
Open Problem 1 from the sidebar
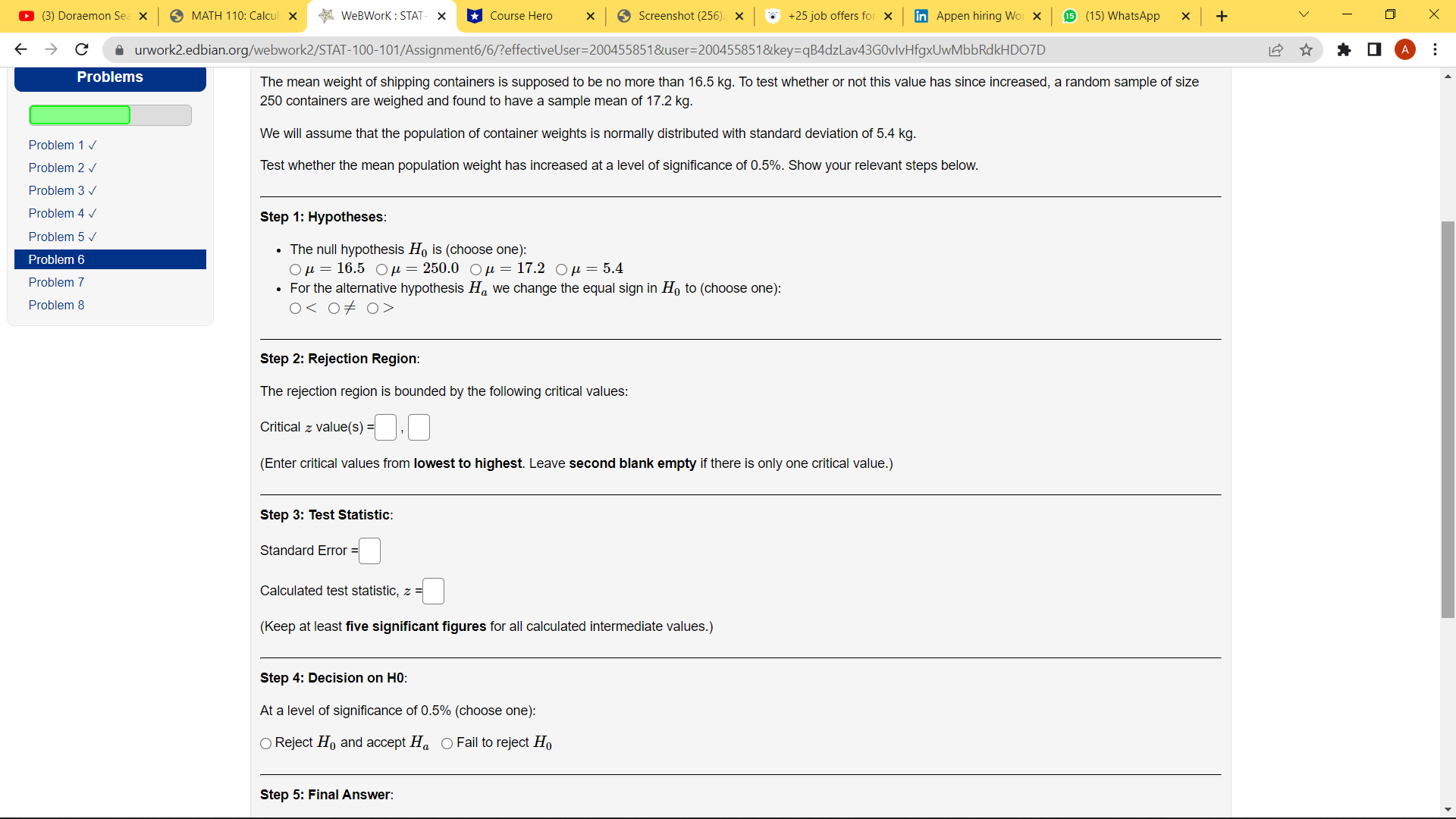(56, 145)
